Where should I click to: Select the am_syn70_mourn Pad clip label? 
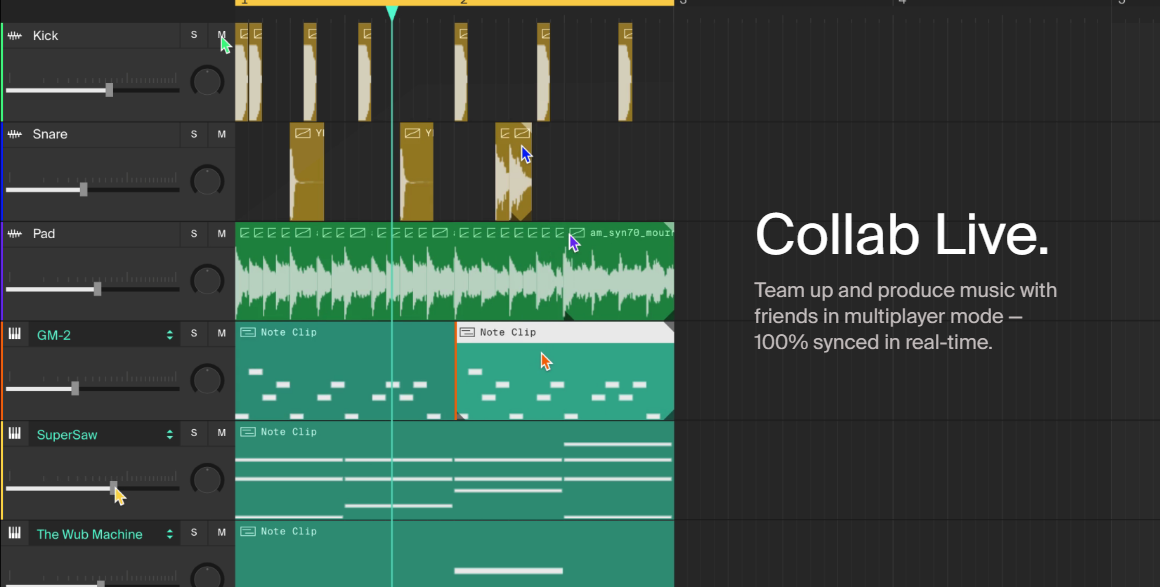coord(632,232)
